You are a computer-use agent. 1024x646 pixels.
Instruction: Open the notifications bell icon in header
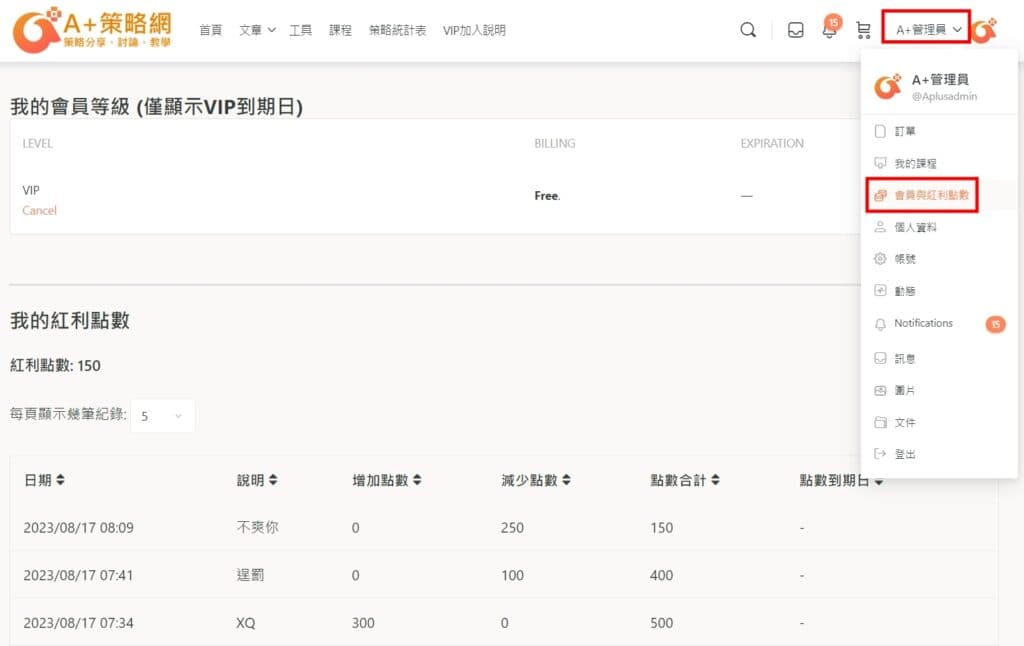(829, 30)
